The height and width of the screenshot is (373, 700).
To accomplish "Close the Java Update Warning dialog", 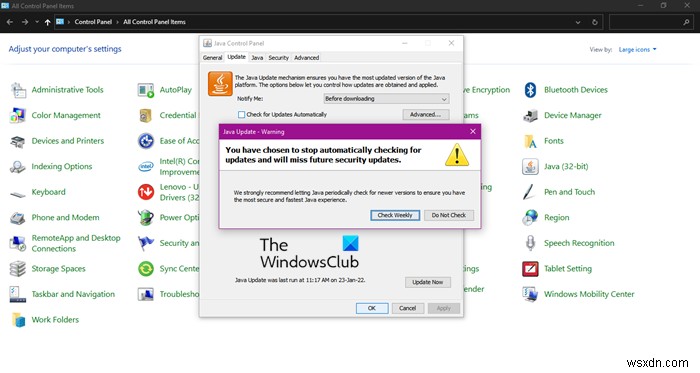I will tap(473, 131).
